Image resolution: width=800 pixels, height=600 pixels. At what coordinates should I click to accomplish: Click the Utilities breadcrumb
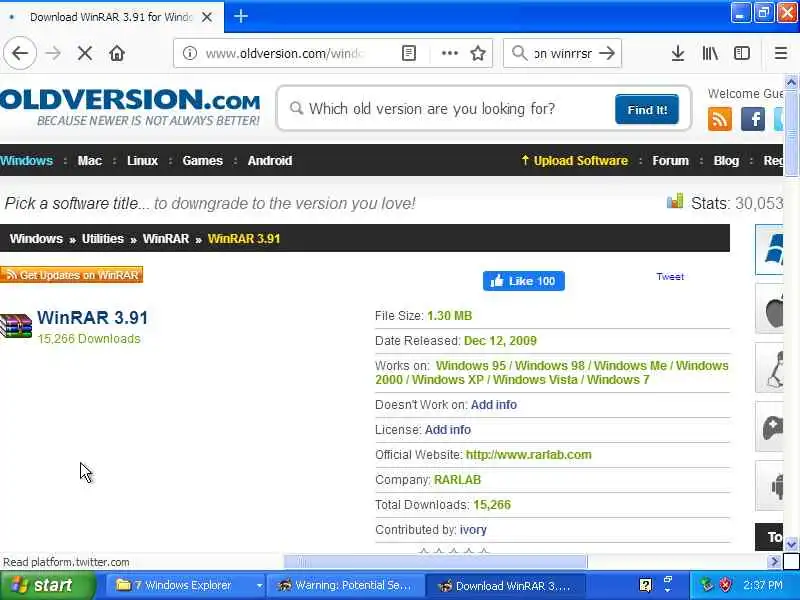103,239
